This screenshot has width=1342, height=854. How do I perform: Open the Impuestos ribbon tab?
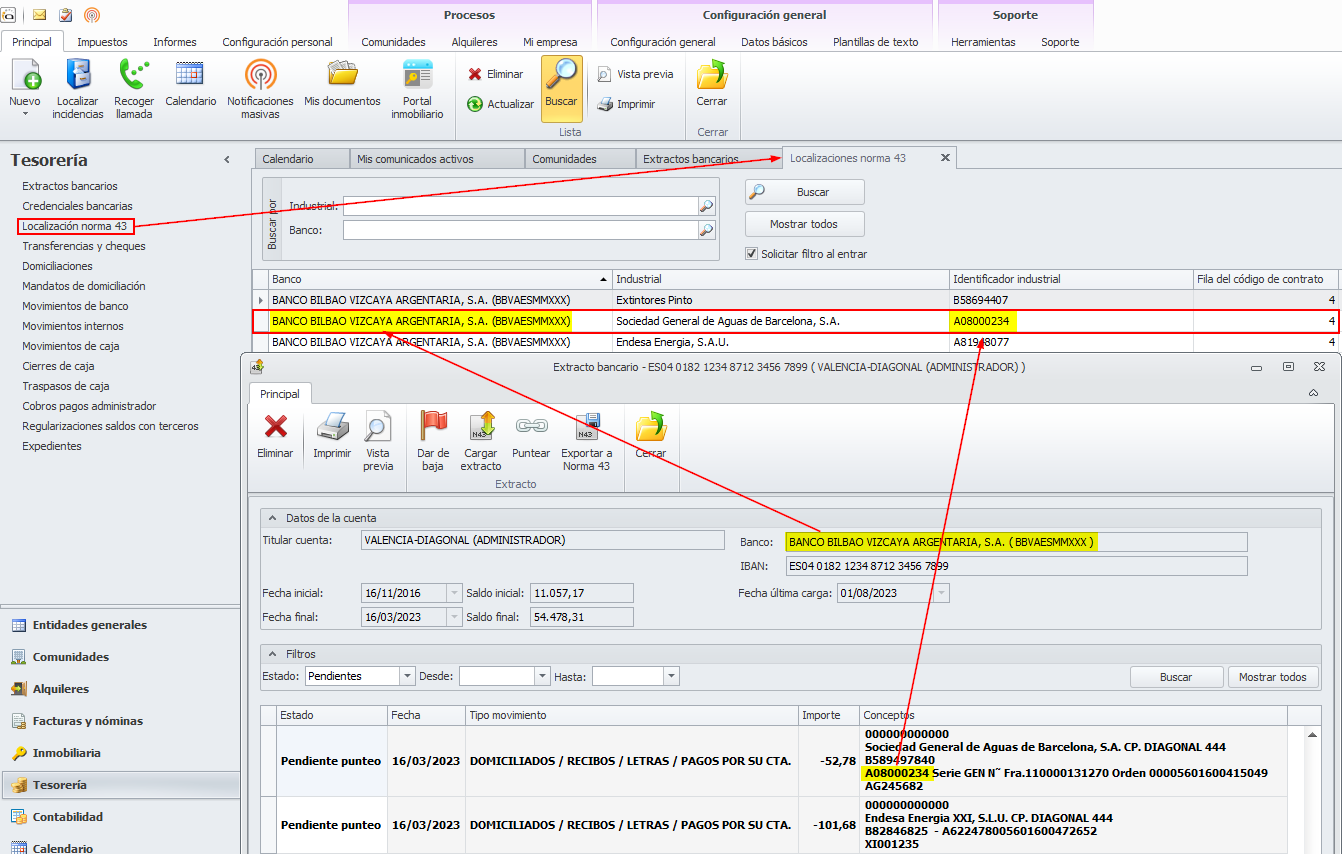[102, 42]
